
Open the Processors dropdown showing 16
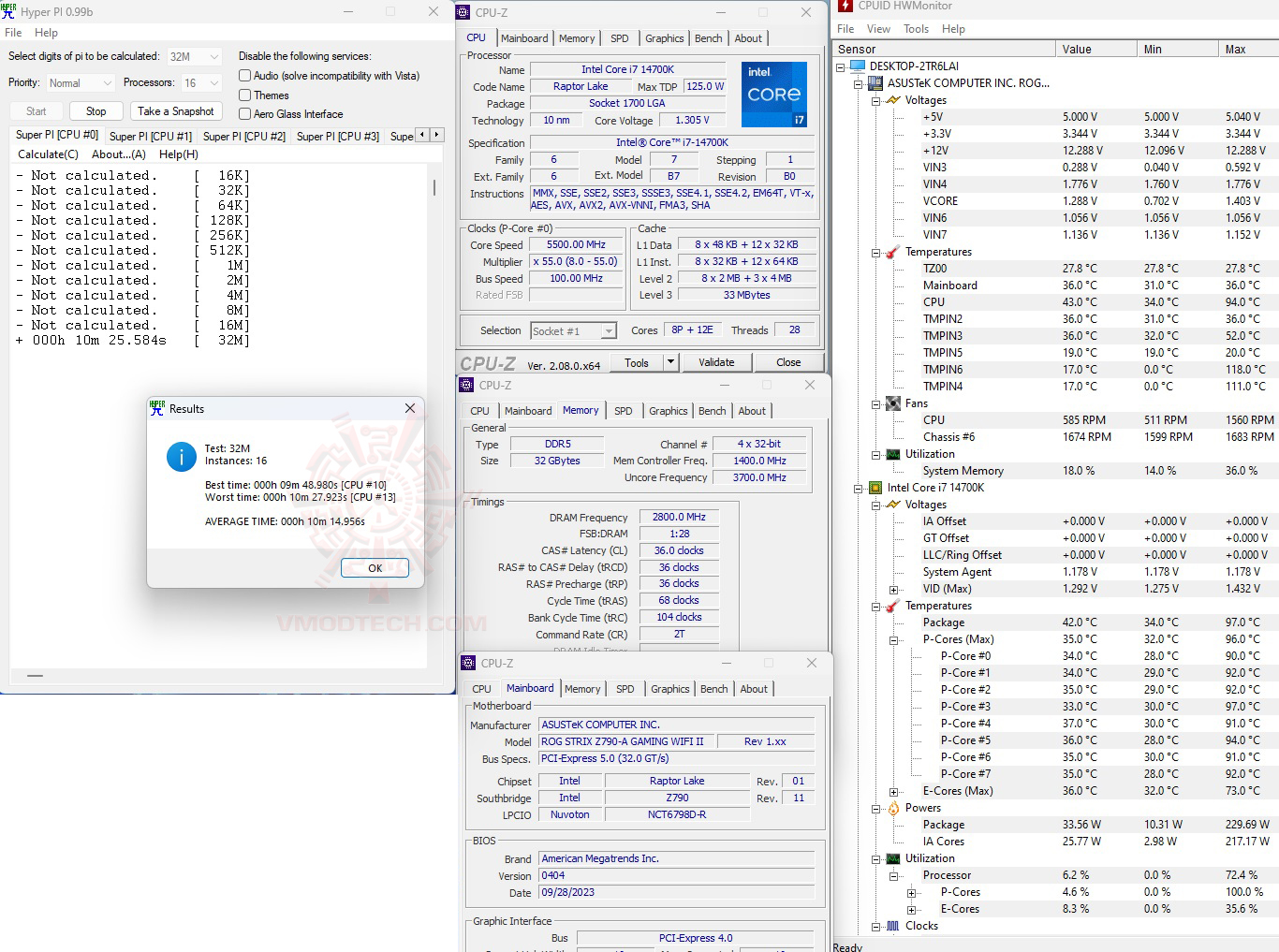pos(200,83)
